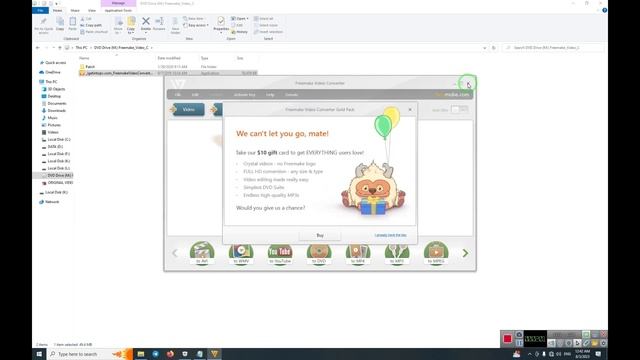This screenshot has width=640, height=360.
Task: Open the Edit menu in Freemake
Action: [x=195, y=95]
